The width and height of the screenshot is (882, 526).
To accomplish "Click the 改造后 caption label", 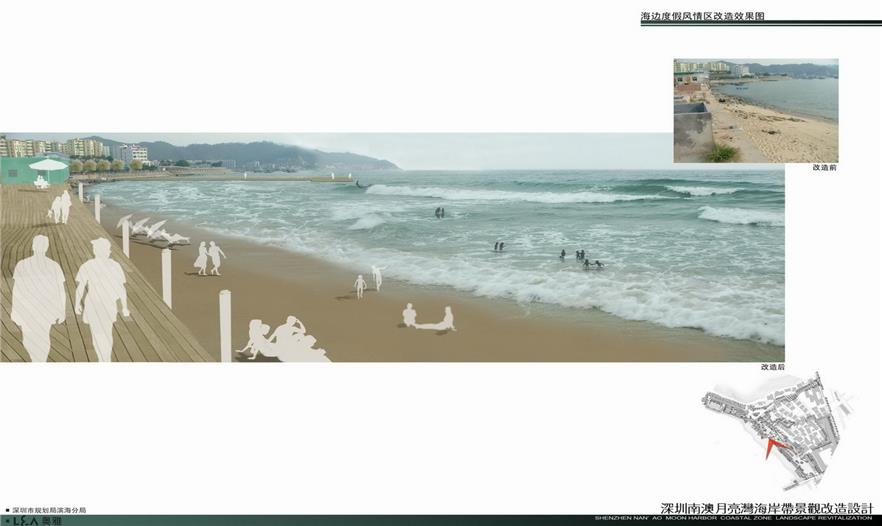I will point(772,367).
